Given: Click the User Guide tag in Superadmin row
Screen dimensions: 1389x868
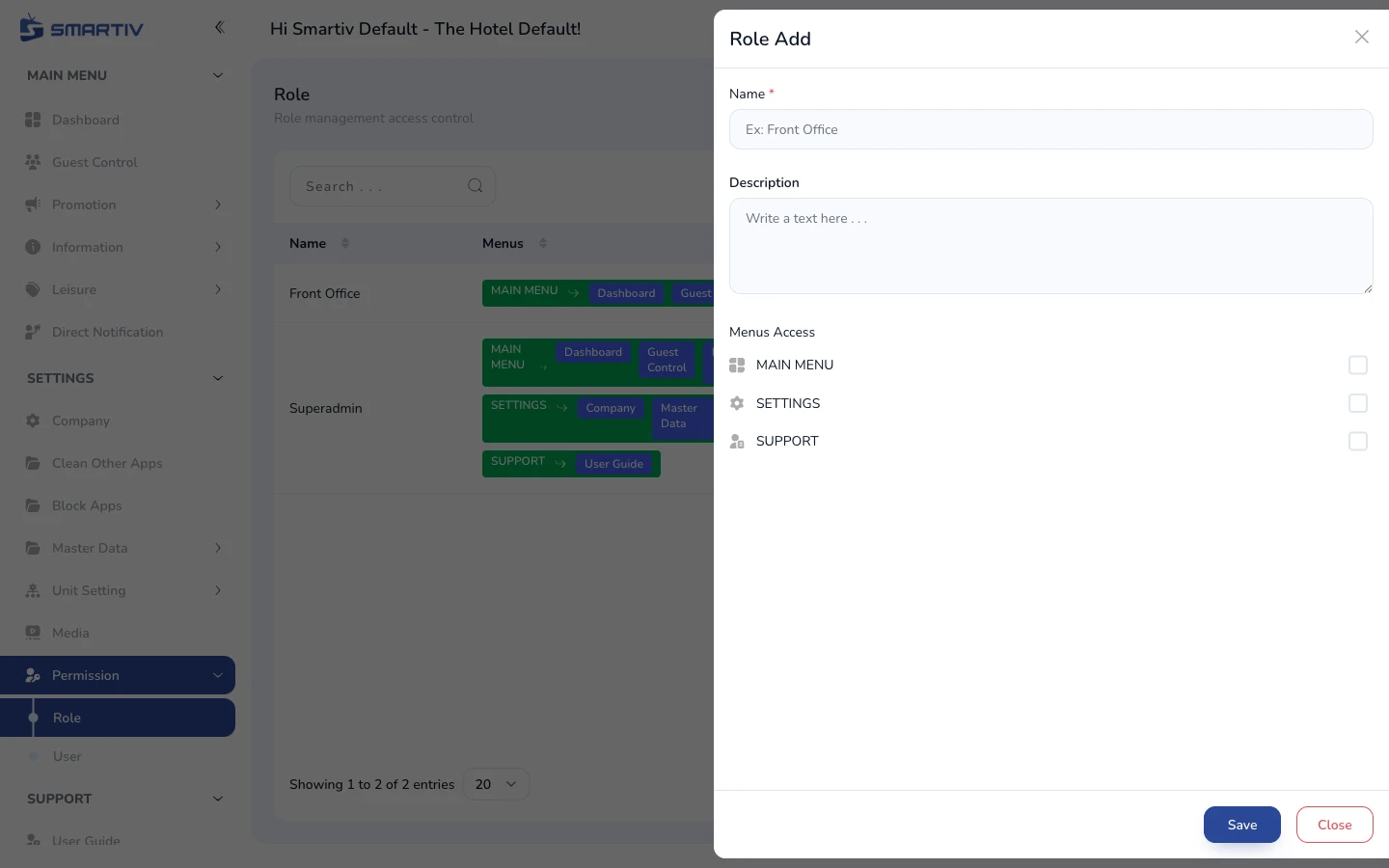Looking at the screenshot, I should (613, 464).
